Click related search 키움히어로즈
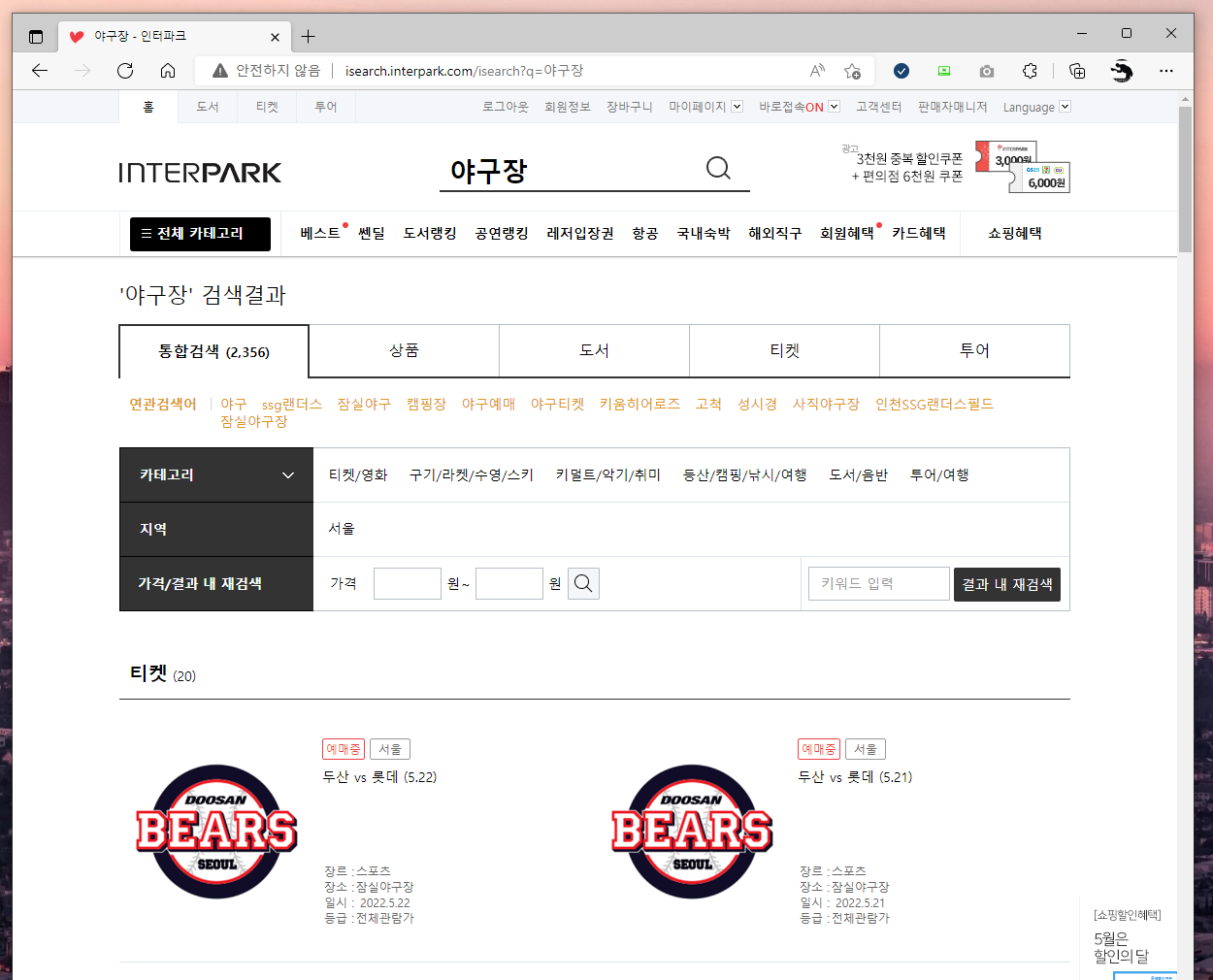 [x=639, y=405]
